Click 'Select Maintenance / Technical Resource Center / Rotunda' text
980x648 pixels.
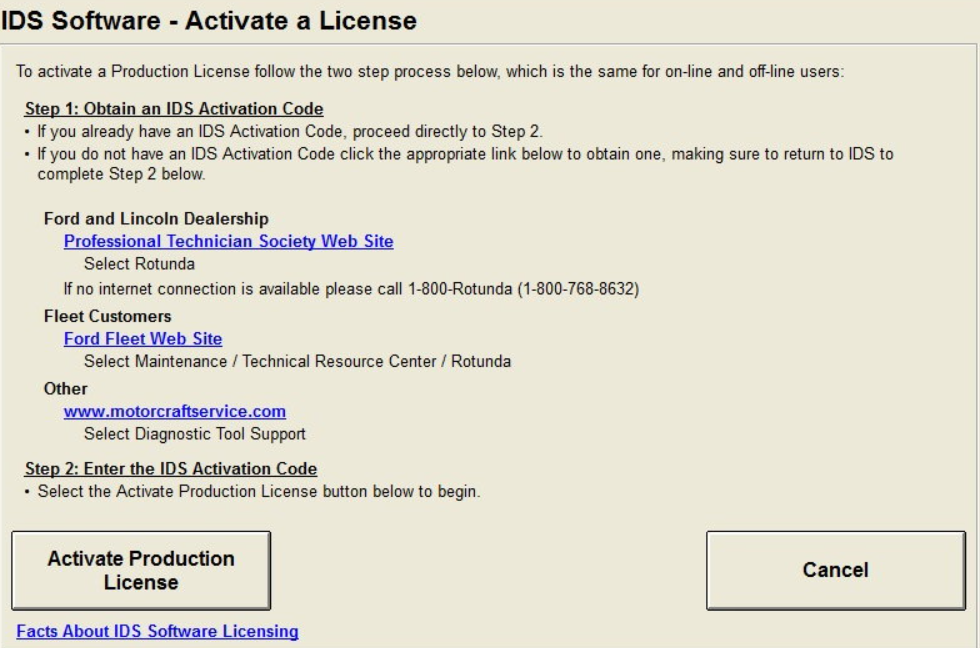coord(298,361)
